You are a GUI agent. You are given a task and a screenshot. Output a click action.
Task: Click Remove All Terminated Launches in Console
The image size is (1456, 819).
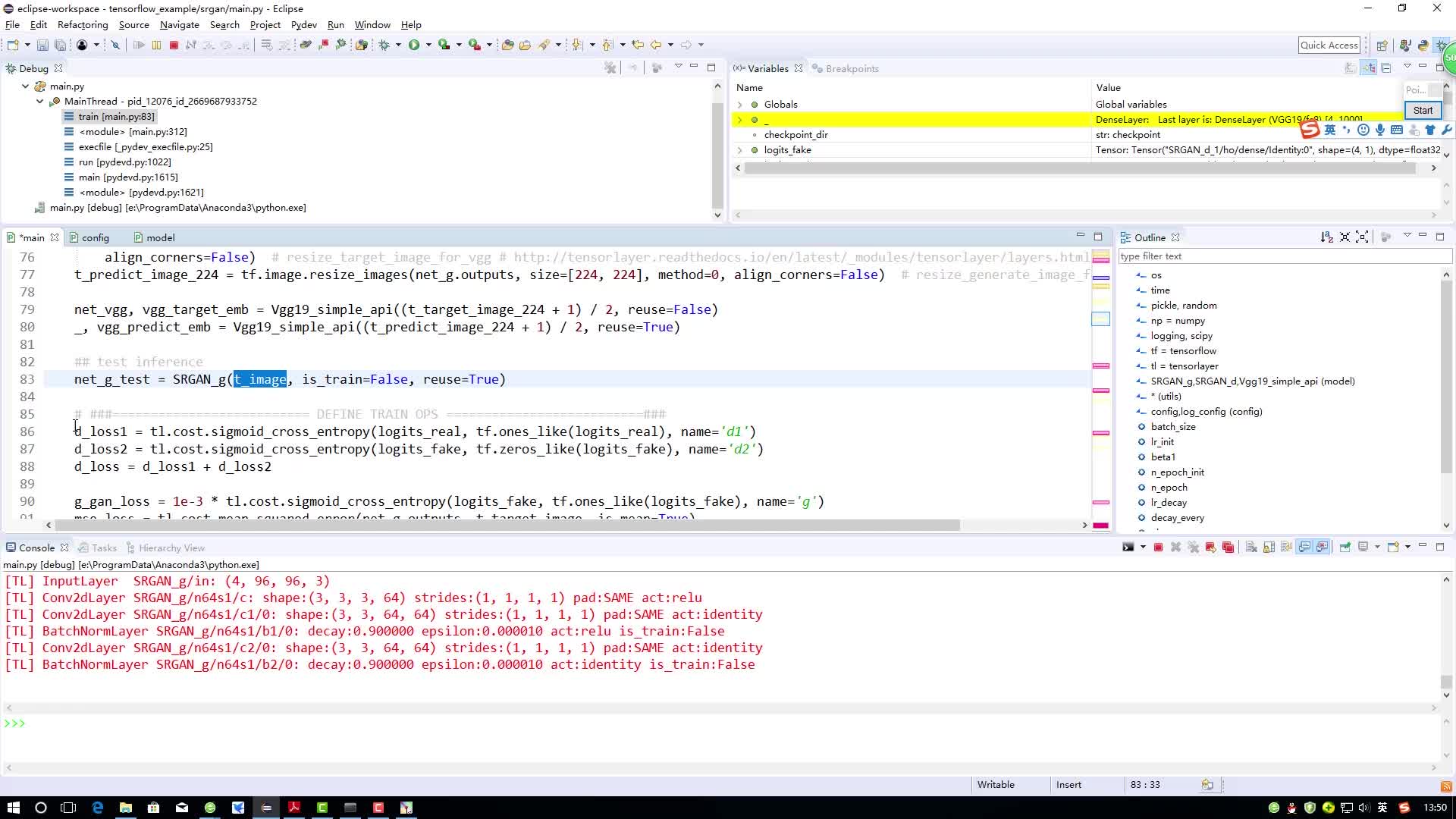click(x=1194, y=548)
